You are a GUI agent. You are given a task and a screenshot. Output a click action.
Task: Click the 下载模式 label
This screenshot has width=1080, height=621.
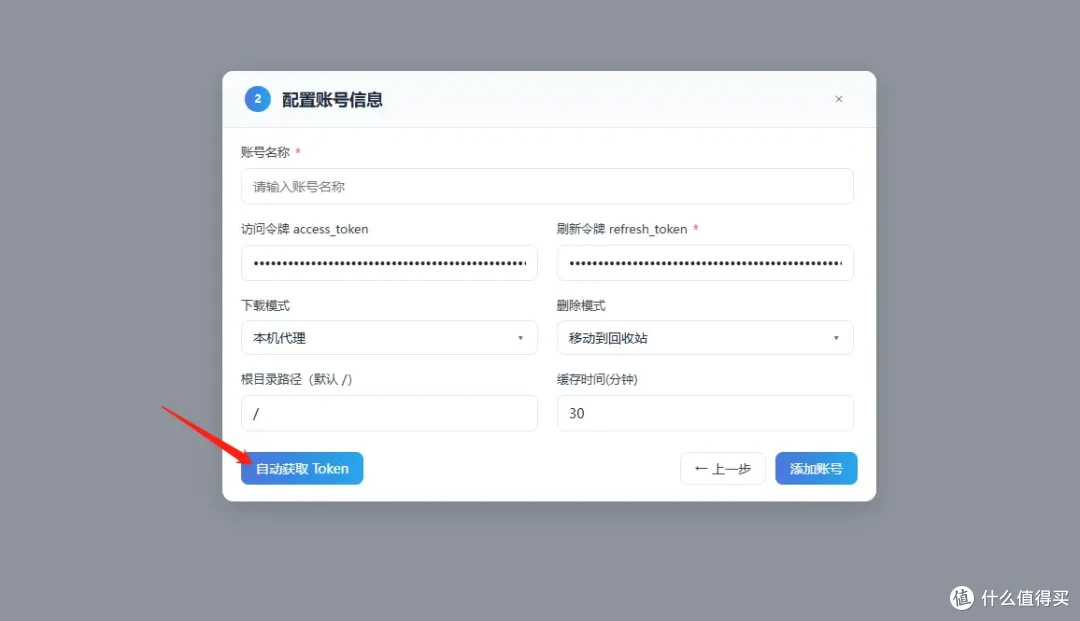(265, 306)
